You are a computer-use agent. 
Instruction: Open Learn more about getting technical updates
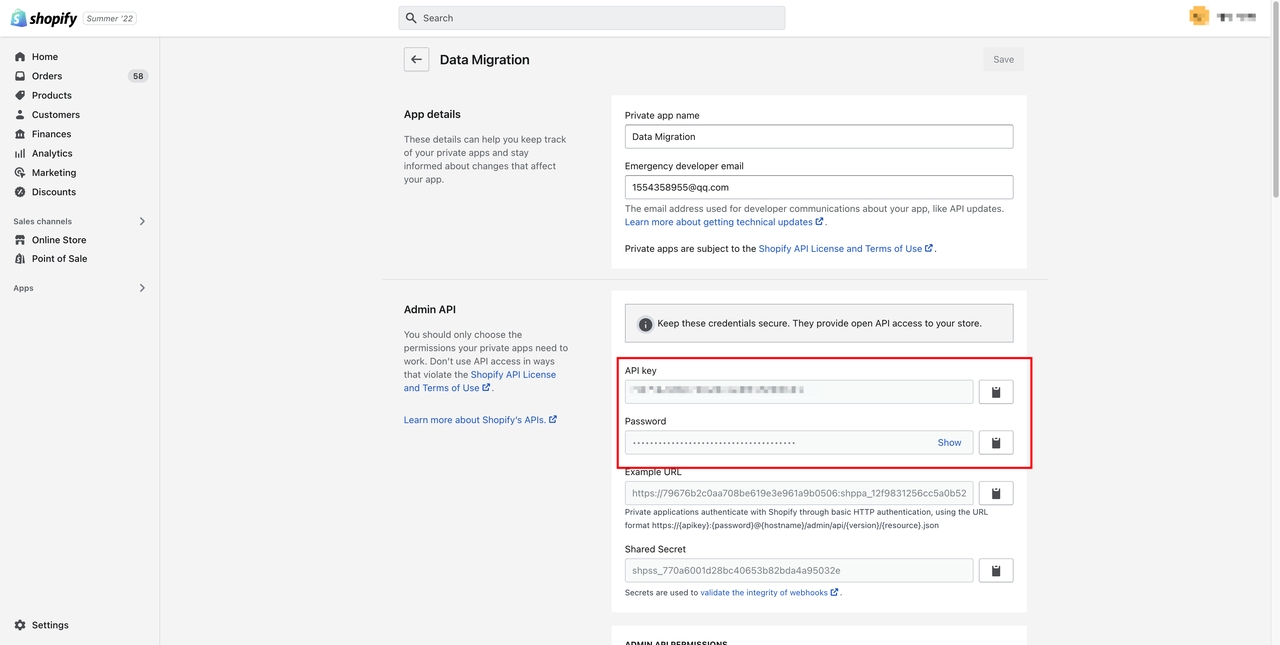coord(724,222)
